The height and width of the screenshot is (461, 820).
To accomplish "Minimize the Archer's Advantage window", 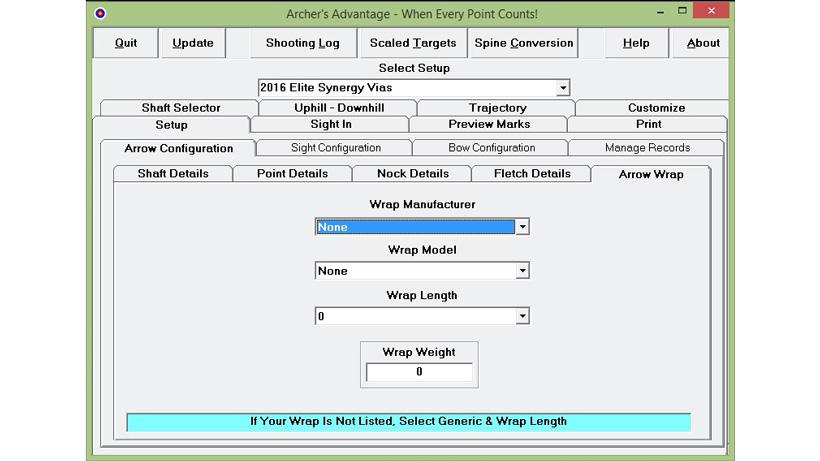I will [660, 11].
